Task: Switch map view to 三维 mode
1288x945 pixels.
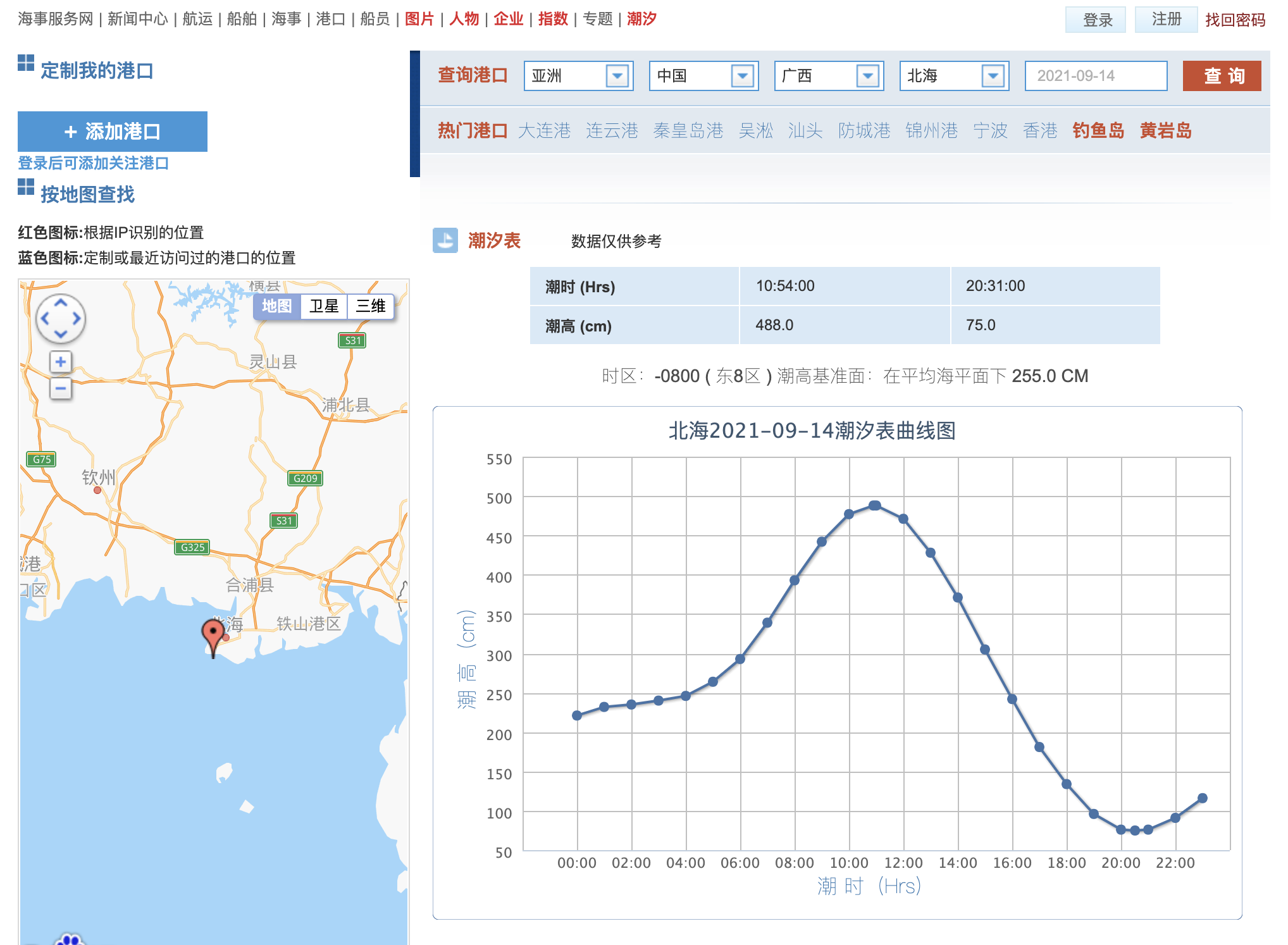Action: coord(371,307)
